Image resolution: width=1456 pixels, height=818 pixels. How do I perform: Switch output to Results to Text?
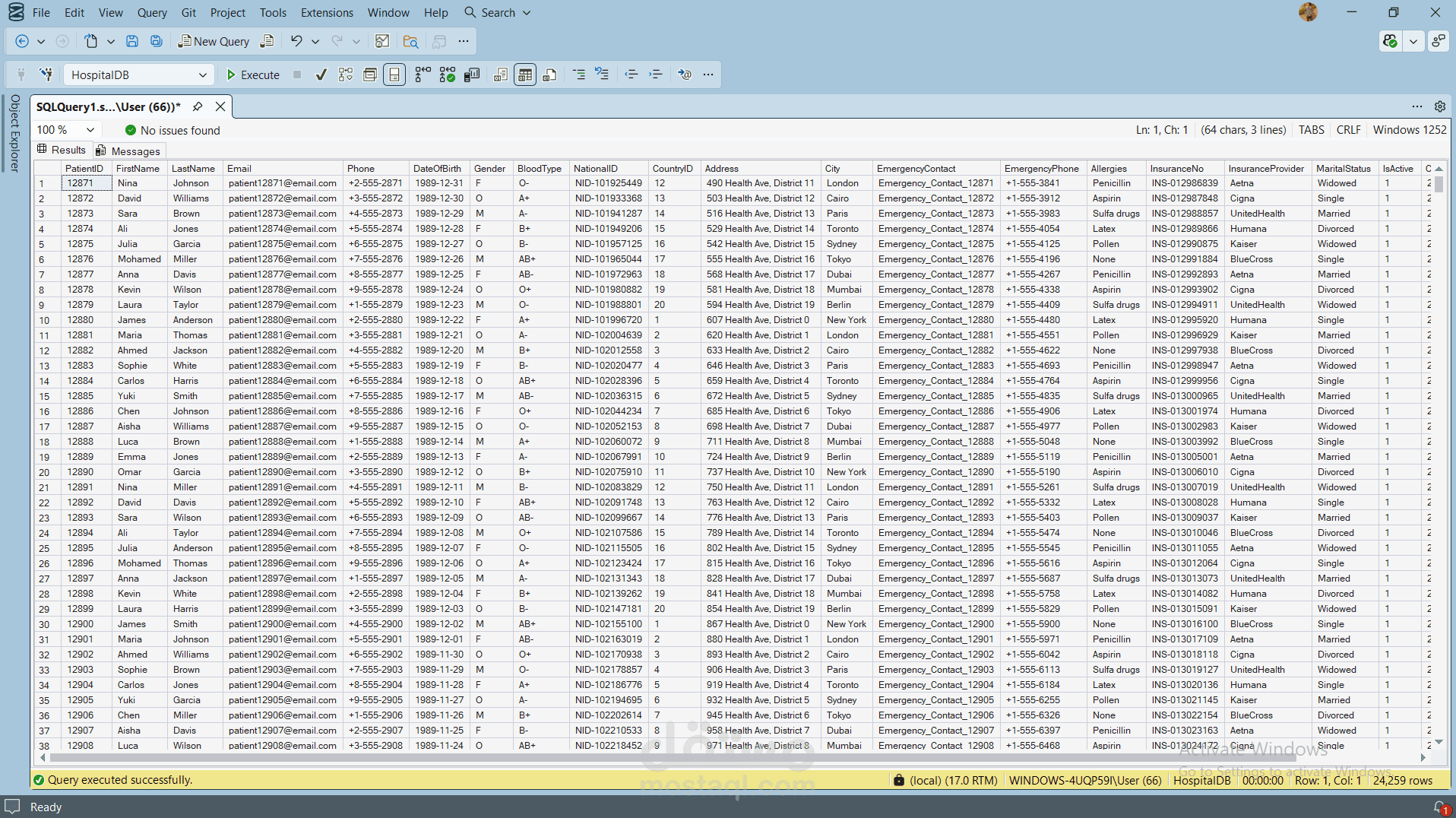[x=501, y=75]
